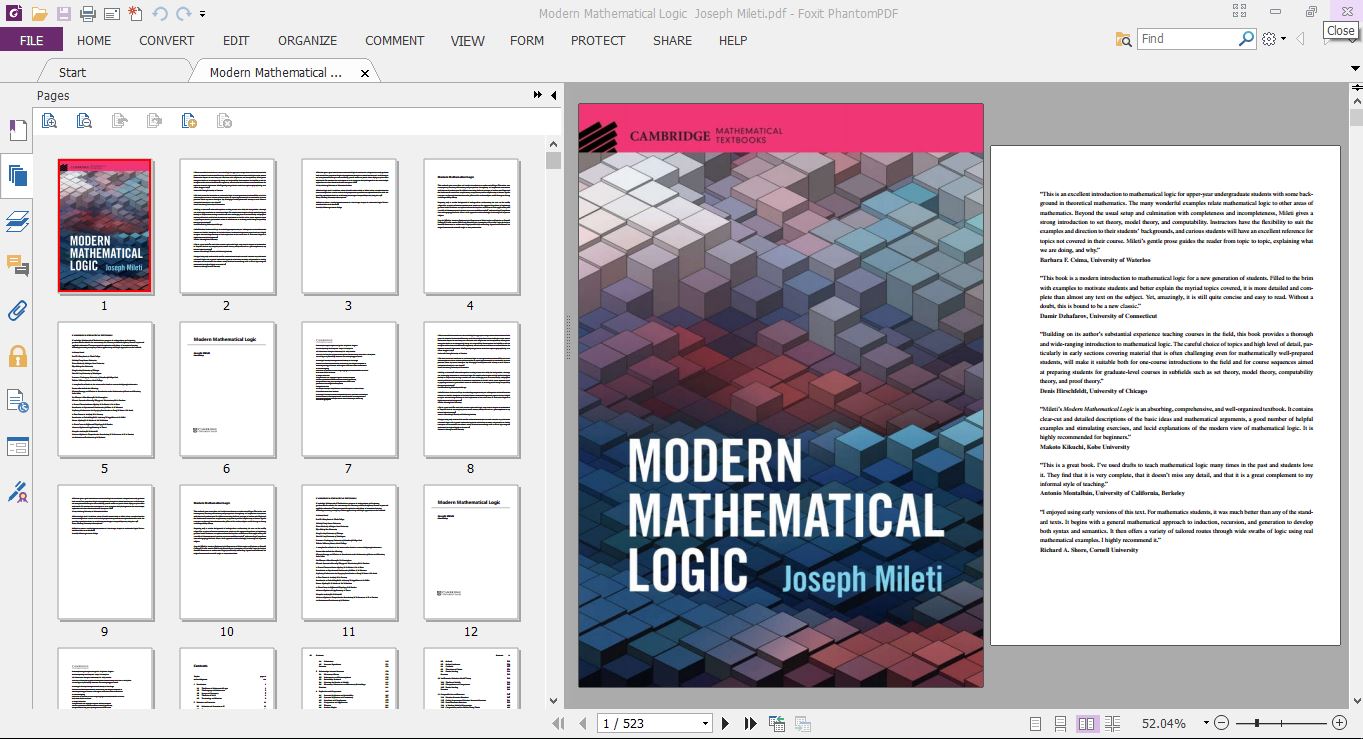Select page 1 thumbnail
The height and width of the screenshot is (739, 1363).
tap(105, 225)
